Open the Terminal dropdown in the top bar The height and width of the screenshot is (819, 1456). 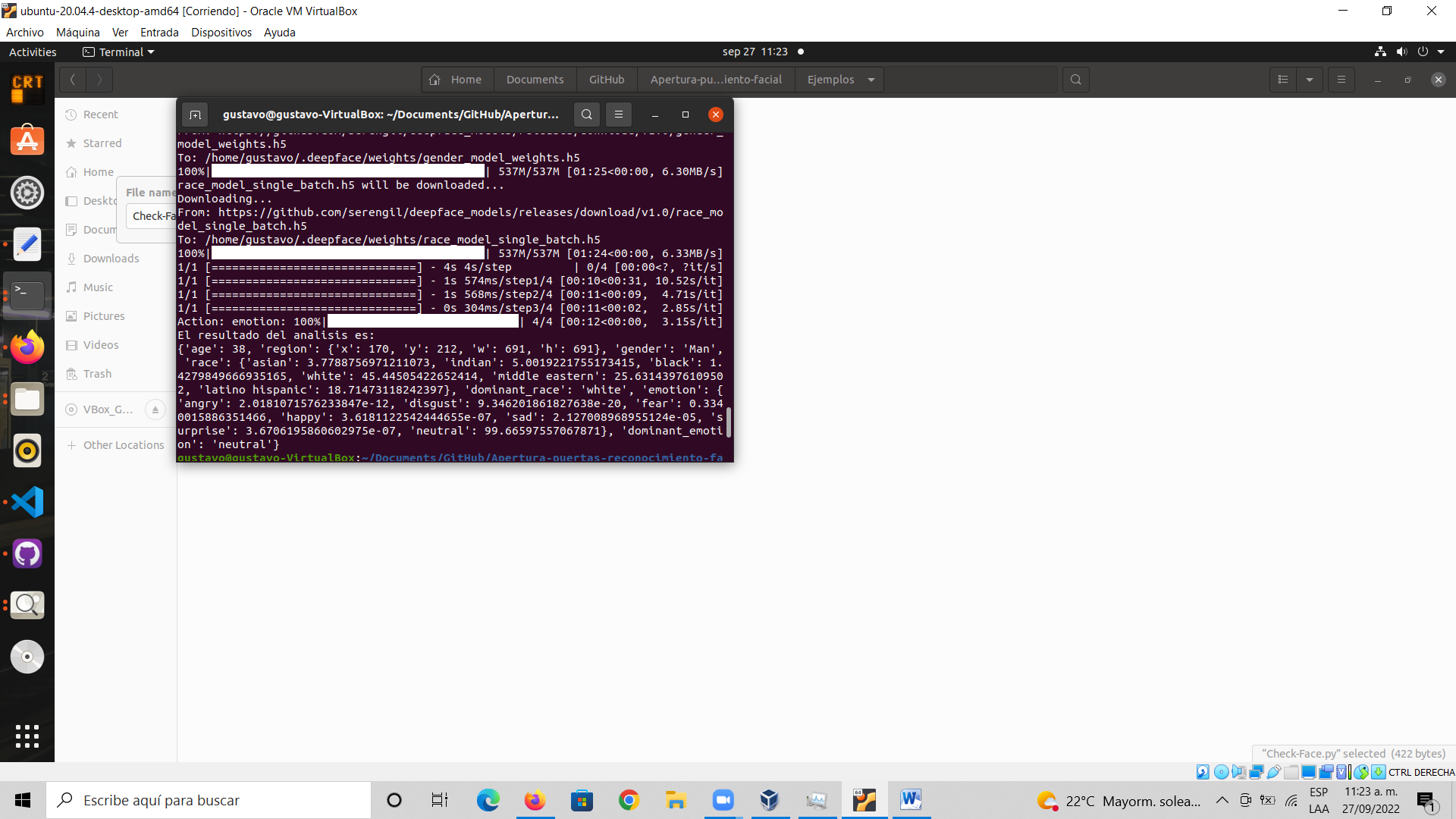click(118, 52)
